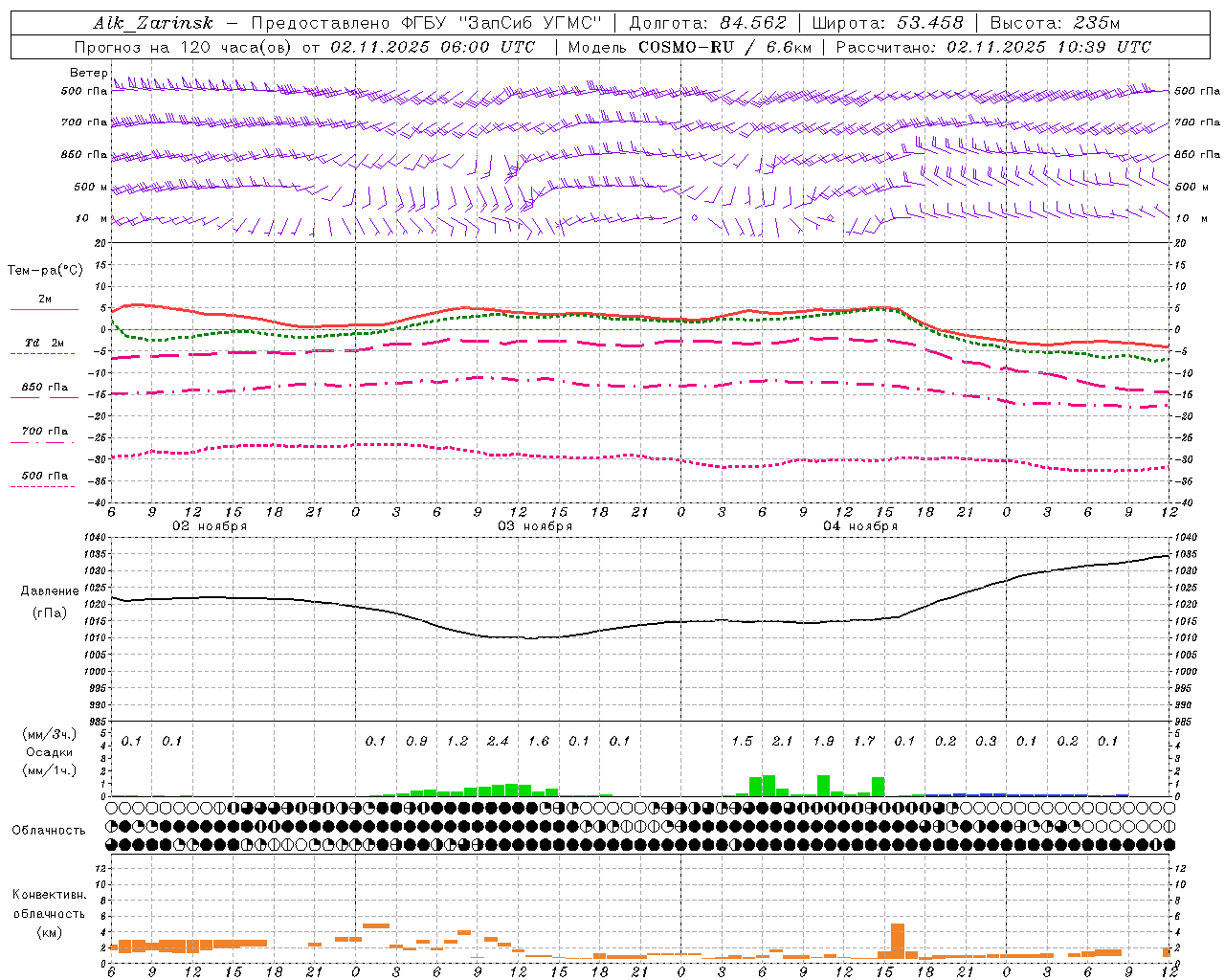
Task: Click the longitude value 84.562
Action: (753, 23)
